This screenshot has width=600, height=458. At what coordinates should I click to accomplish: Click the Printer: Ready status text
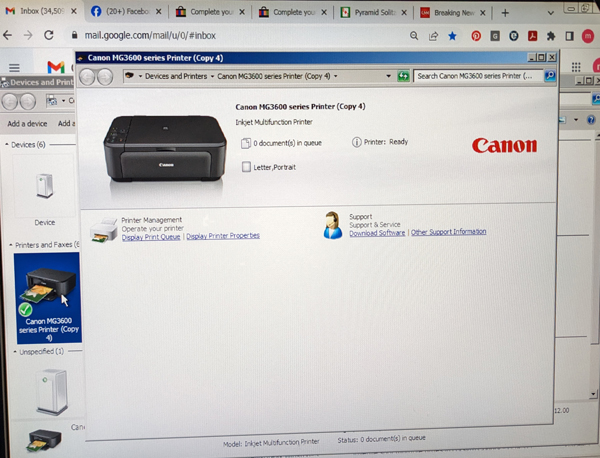pyautogui.click(x=386, y=142)
